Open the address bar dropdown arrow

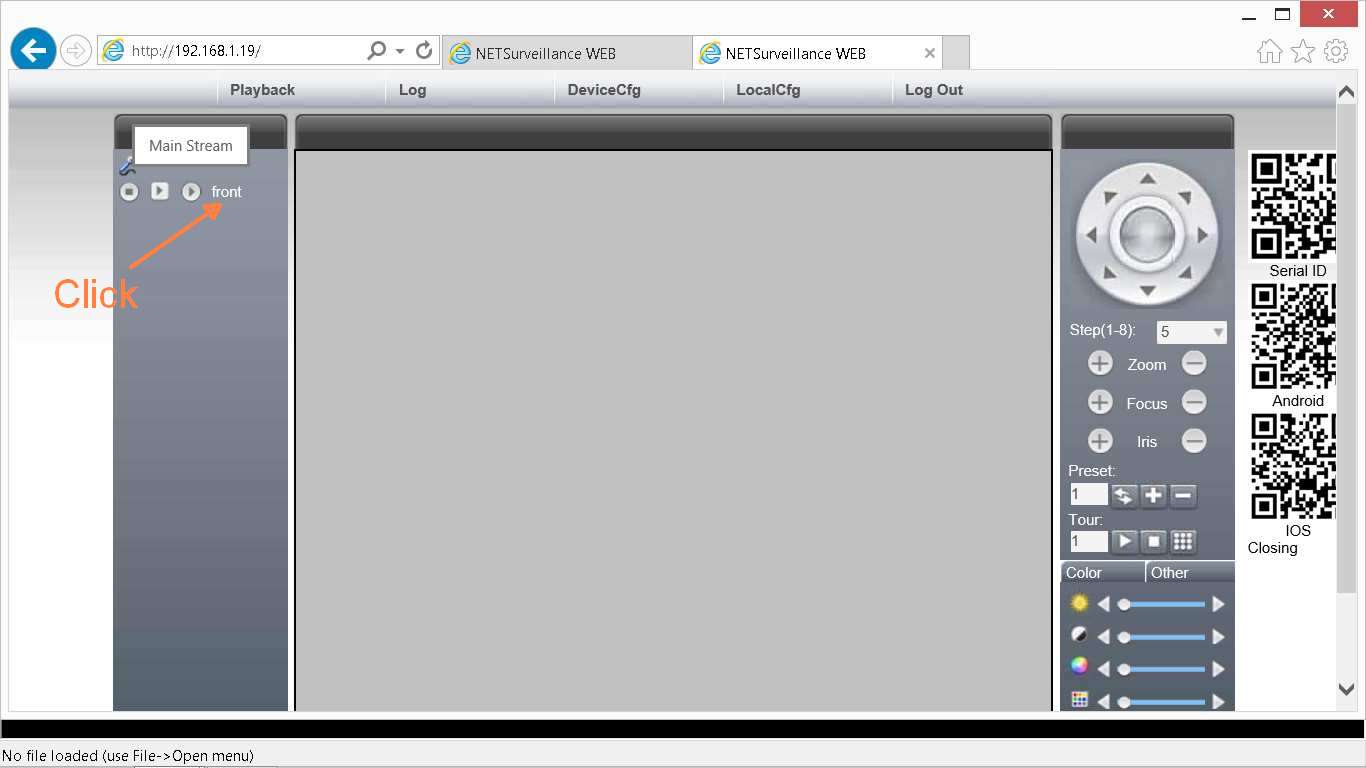(399, 51)
